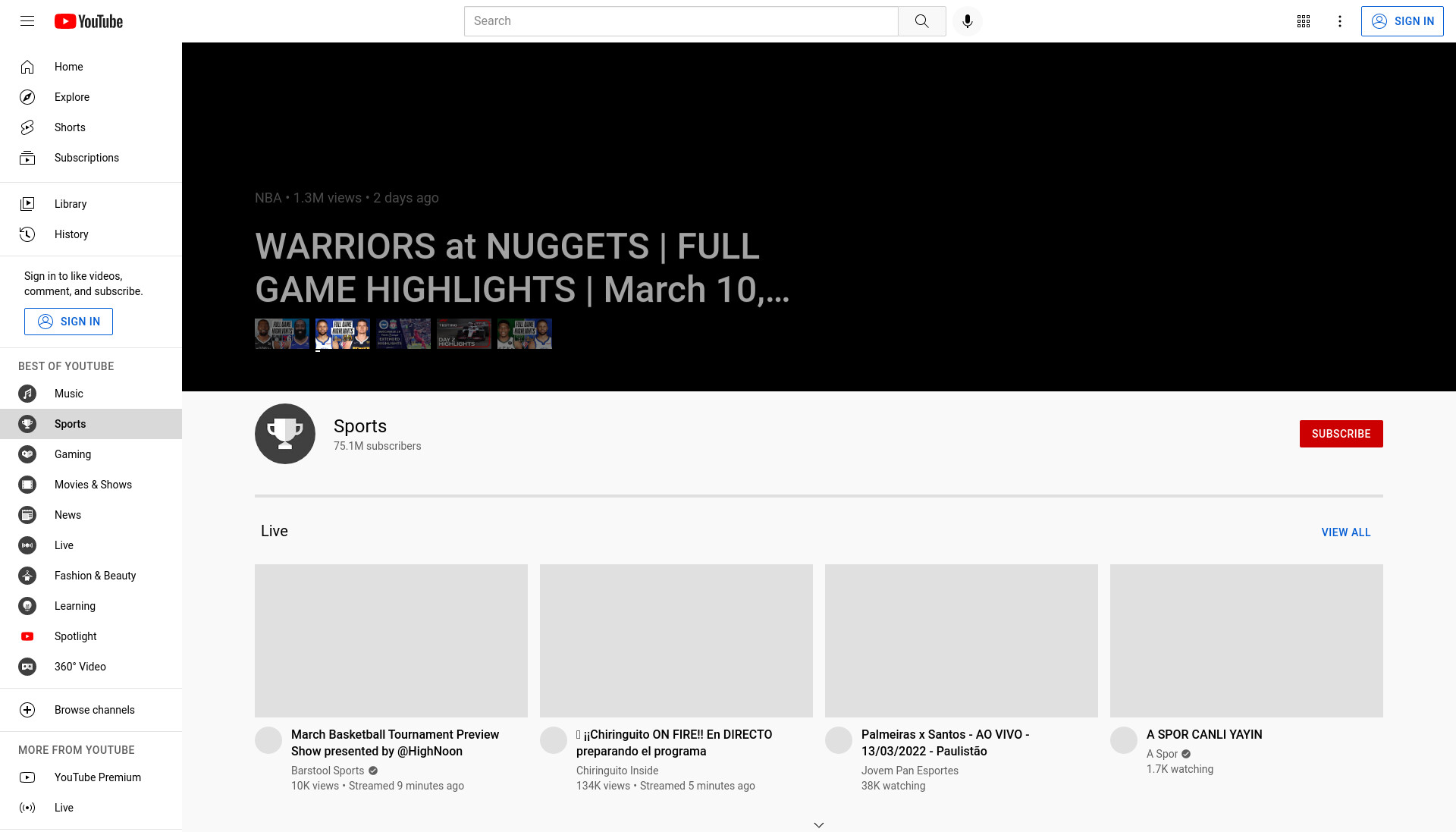Click the A Spor channel name

[x=1162, y=754]
